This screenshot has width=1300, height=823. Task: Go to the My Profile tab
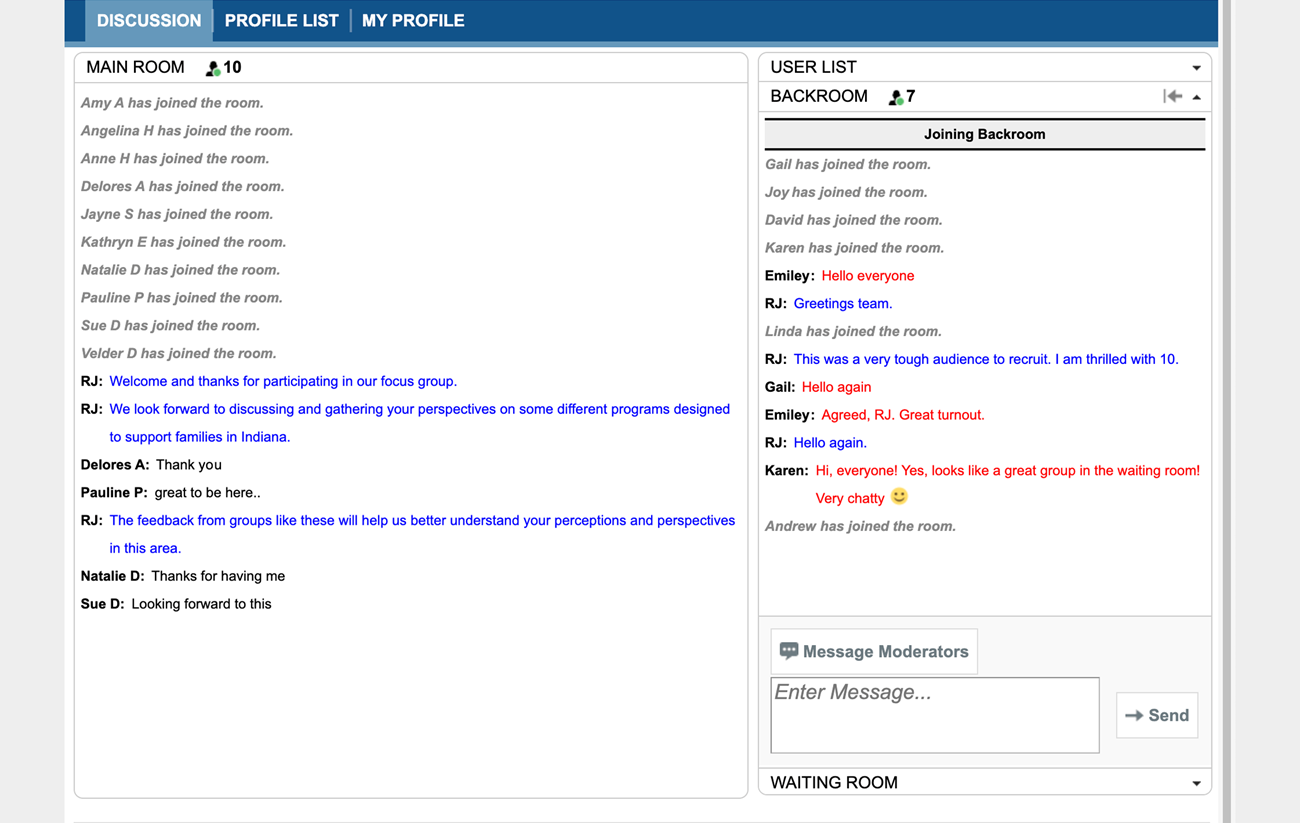(x=413, y=21)
